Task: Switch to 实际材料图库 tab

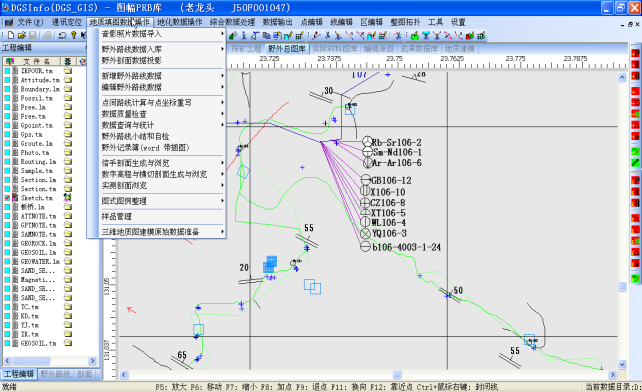Action: tap(335, 49)
